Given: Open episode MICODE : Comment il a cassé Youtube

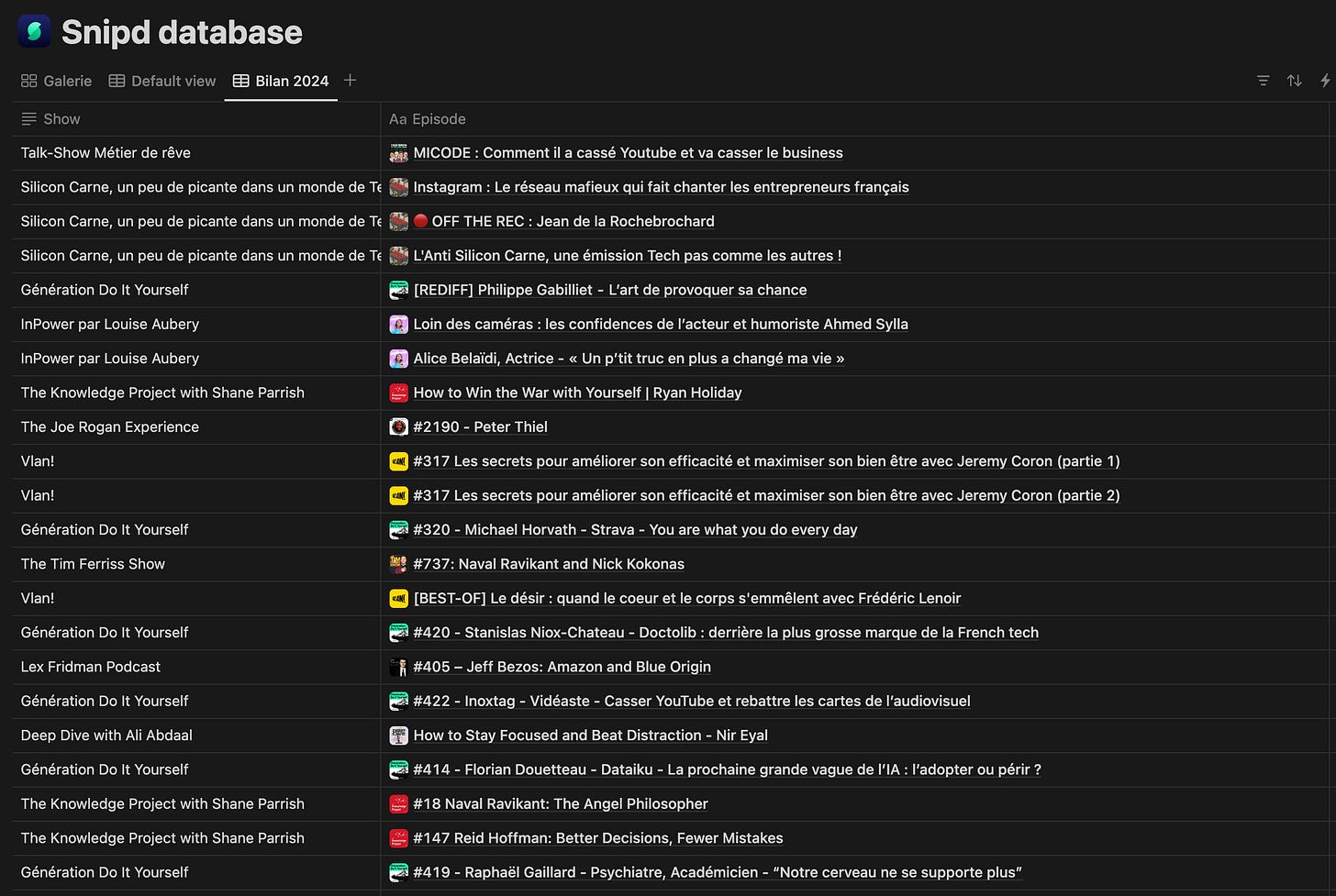Looking at the screenshot, I should click(x=629, y=153).
